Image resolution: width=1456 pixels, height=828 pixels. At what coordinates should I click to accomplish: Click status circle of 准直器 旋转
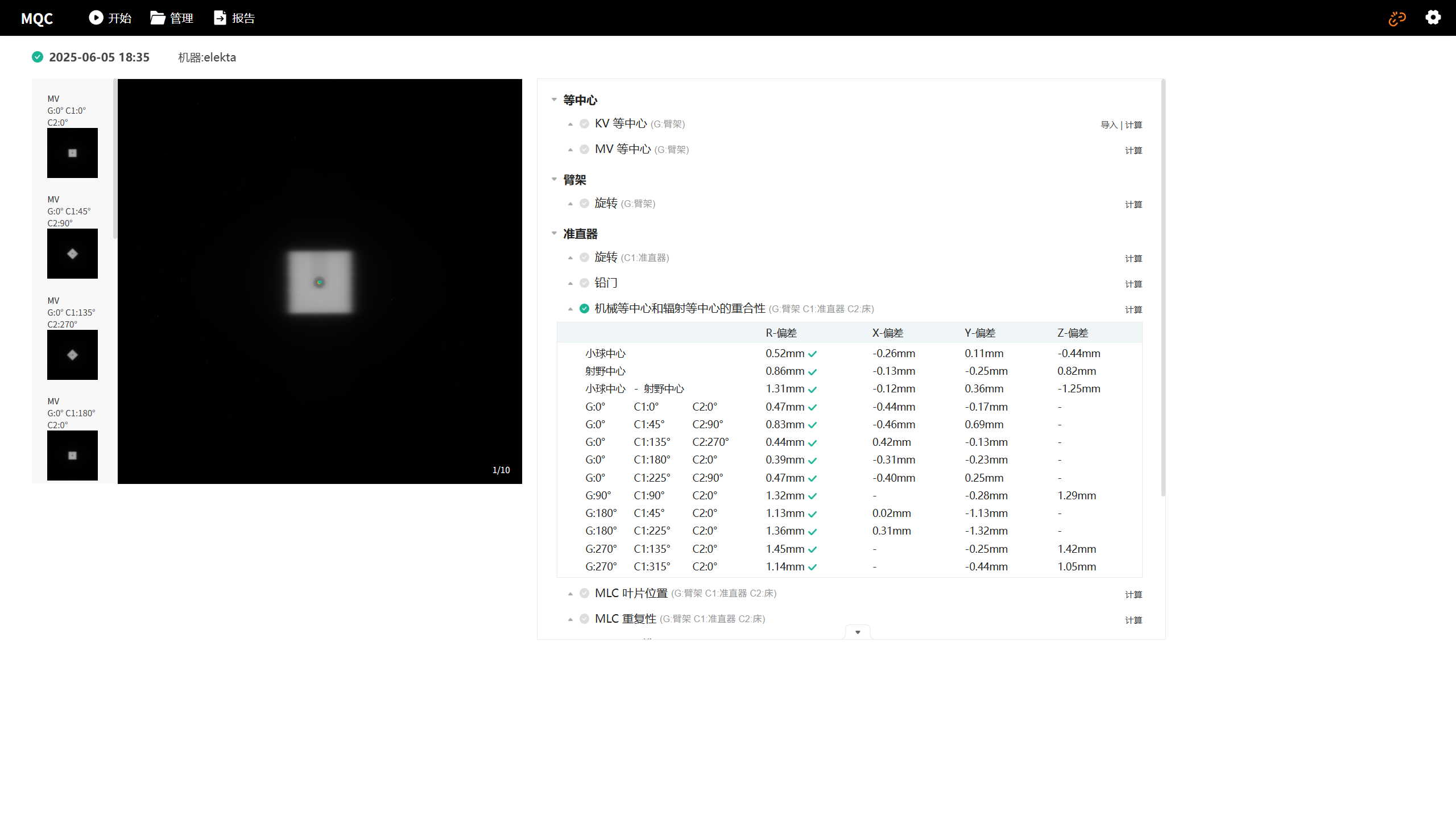point(584,258)
